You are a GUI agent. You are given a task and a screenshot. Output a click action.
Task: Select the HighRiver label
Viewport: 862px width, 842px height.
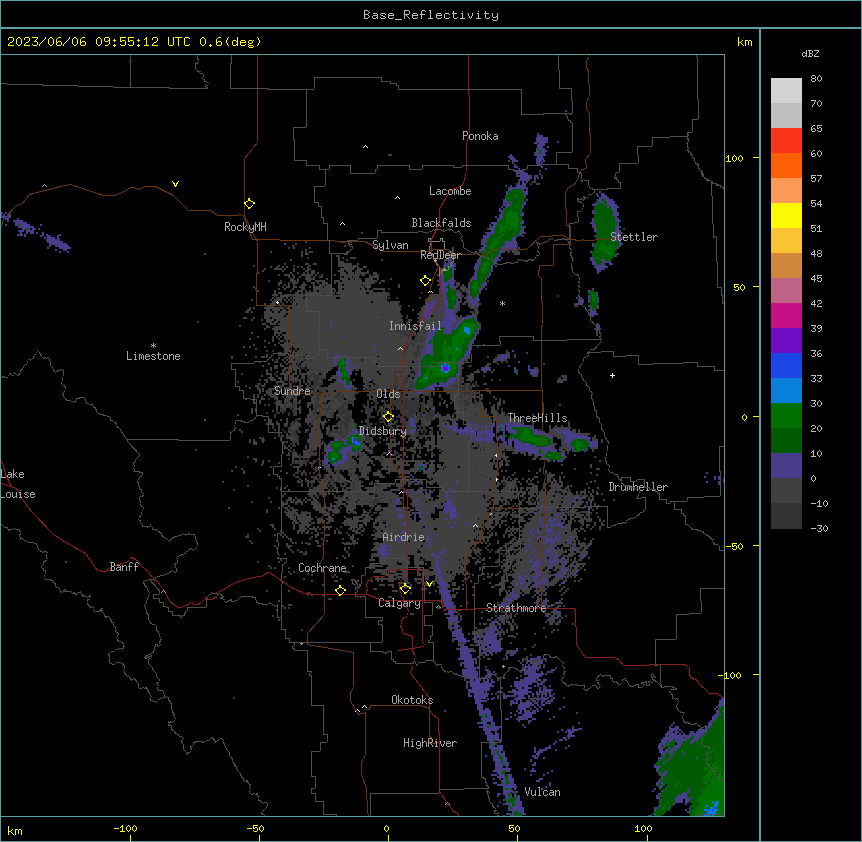(x=430, y=743)
